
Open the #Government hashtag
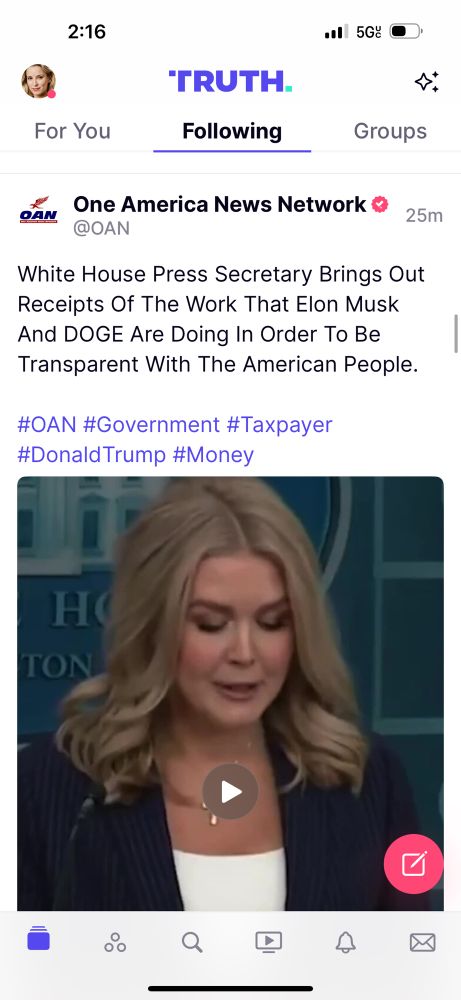click(x=152, y=424)
